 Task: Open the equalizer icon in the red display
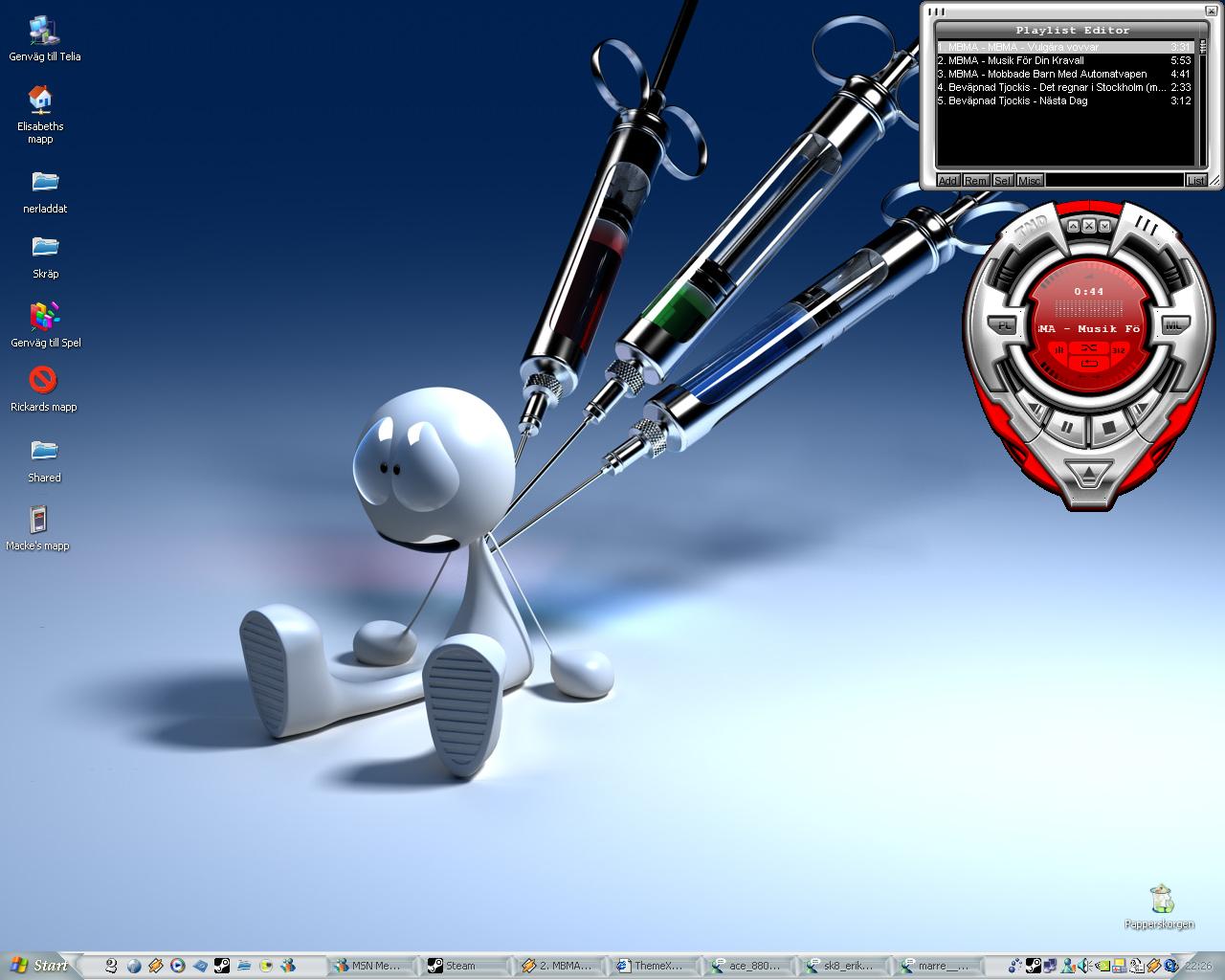(1058, 349)
